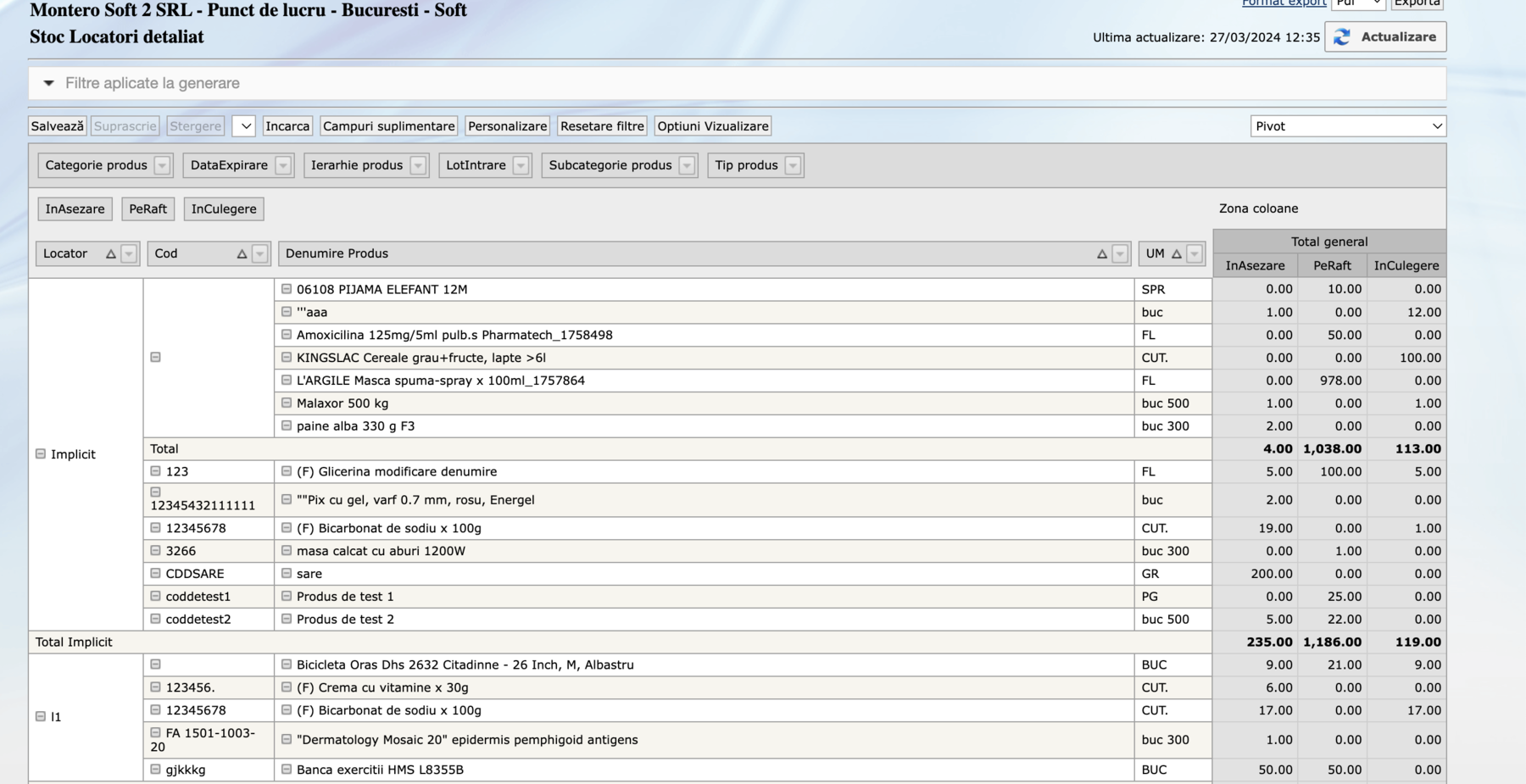Collapse the CDDSARE code row
Image resolution: width=1526 pixels, height=784 pixels.
click(156, 574)
